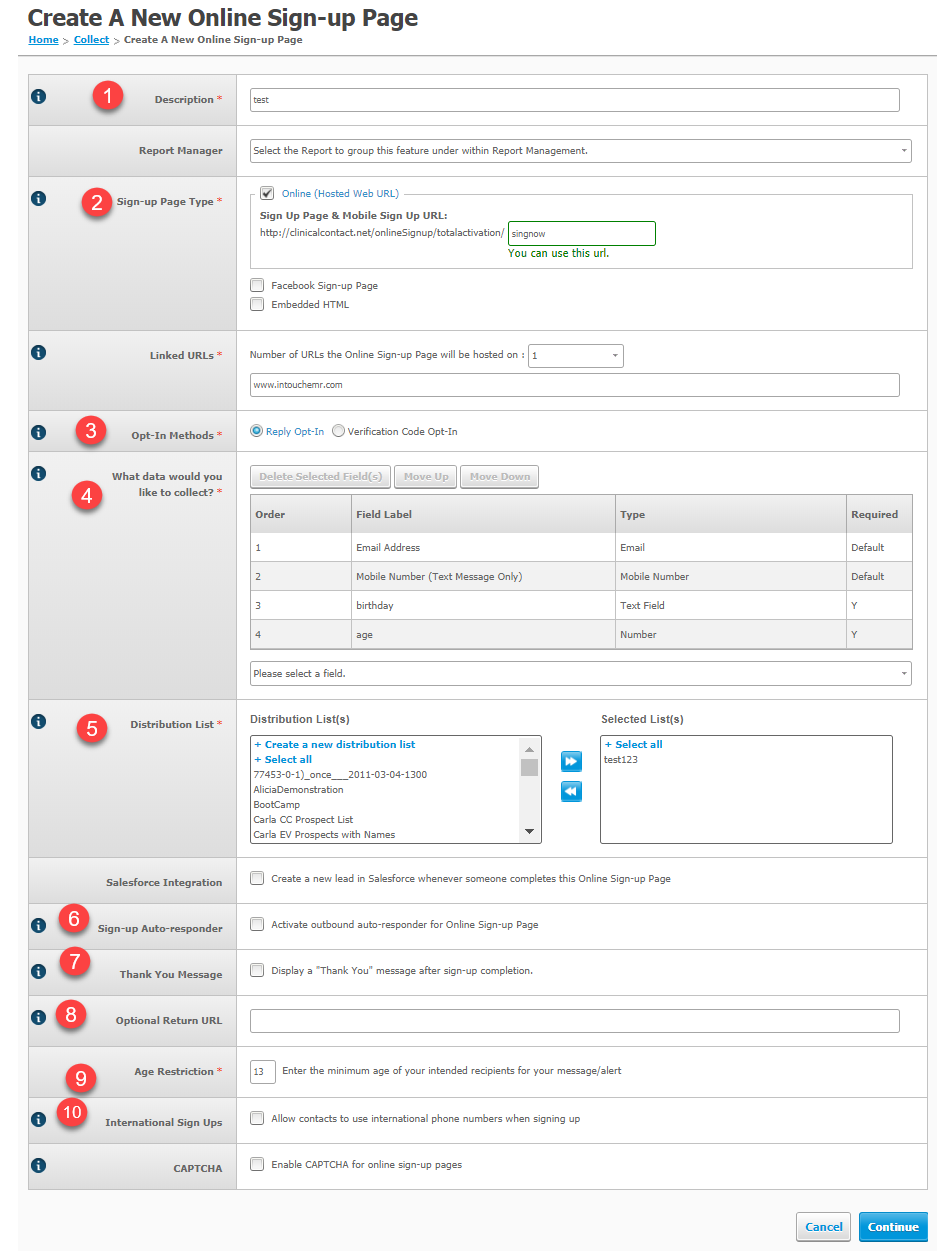Click the Continue button

(893, 1227)
